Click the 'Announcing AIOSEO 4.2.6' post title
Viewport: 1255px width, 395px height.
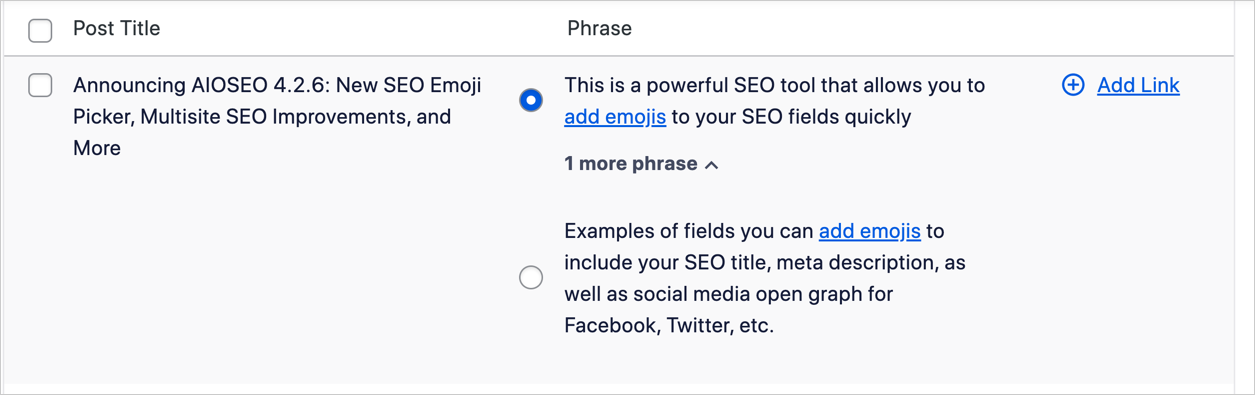(x=277, y=116)
